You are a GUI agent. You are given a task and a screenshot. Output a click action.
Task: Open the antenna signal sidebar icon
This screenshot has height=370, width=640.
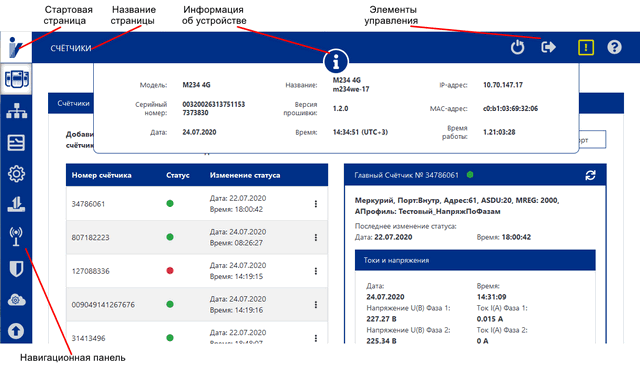click(16, 237)
